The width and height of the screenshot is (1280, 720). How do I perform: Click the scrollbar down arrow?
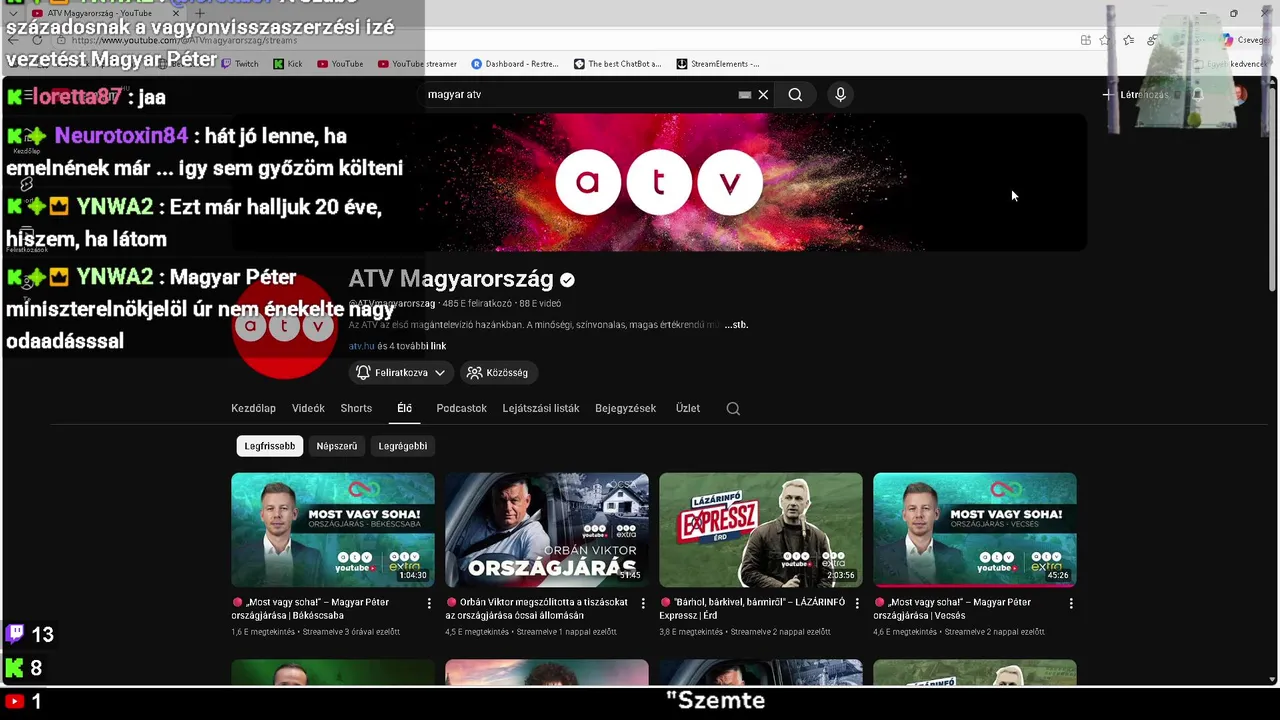point(1272,679)
